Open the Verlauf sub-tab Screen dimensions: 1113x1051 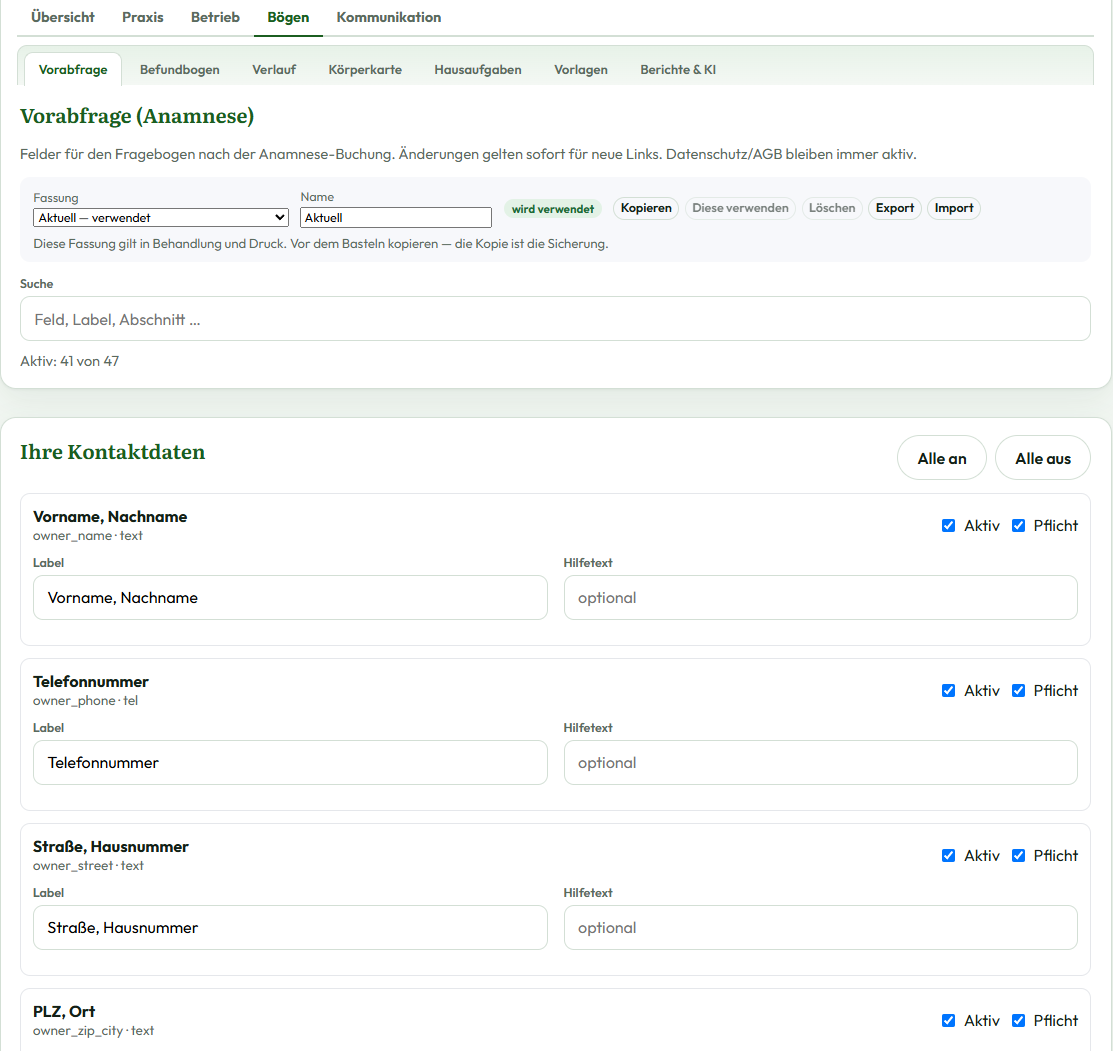[274, 70]
